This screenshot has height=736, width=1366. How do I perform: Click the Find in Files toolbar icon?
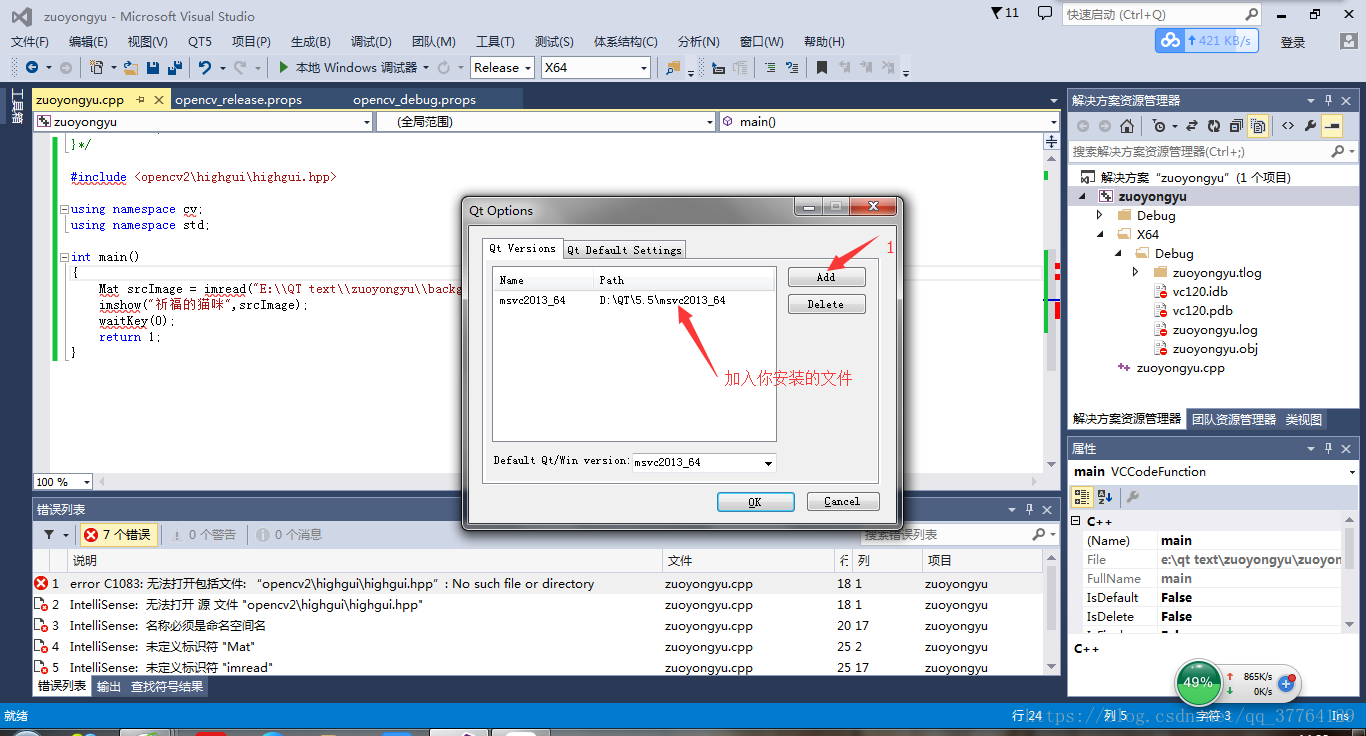(x=673, y=67)
